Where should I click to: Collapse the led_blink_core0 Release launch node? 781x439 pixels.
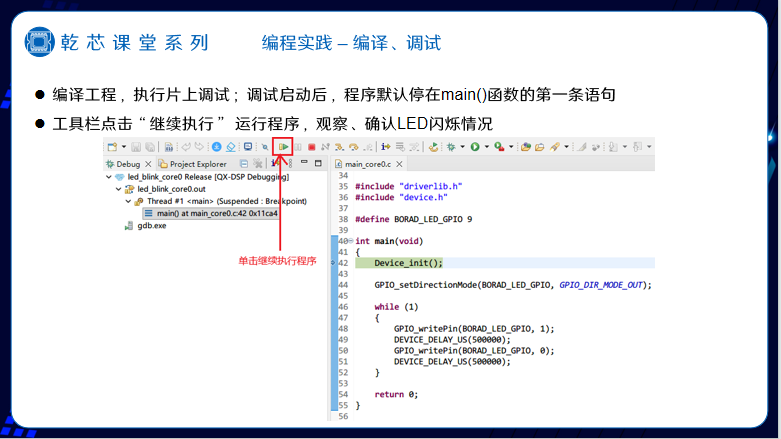click(109, 177)
